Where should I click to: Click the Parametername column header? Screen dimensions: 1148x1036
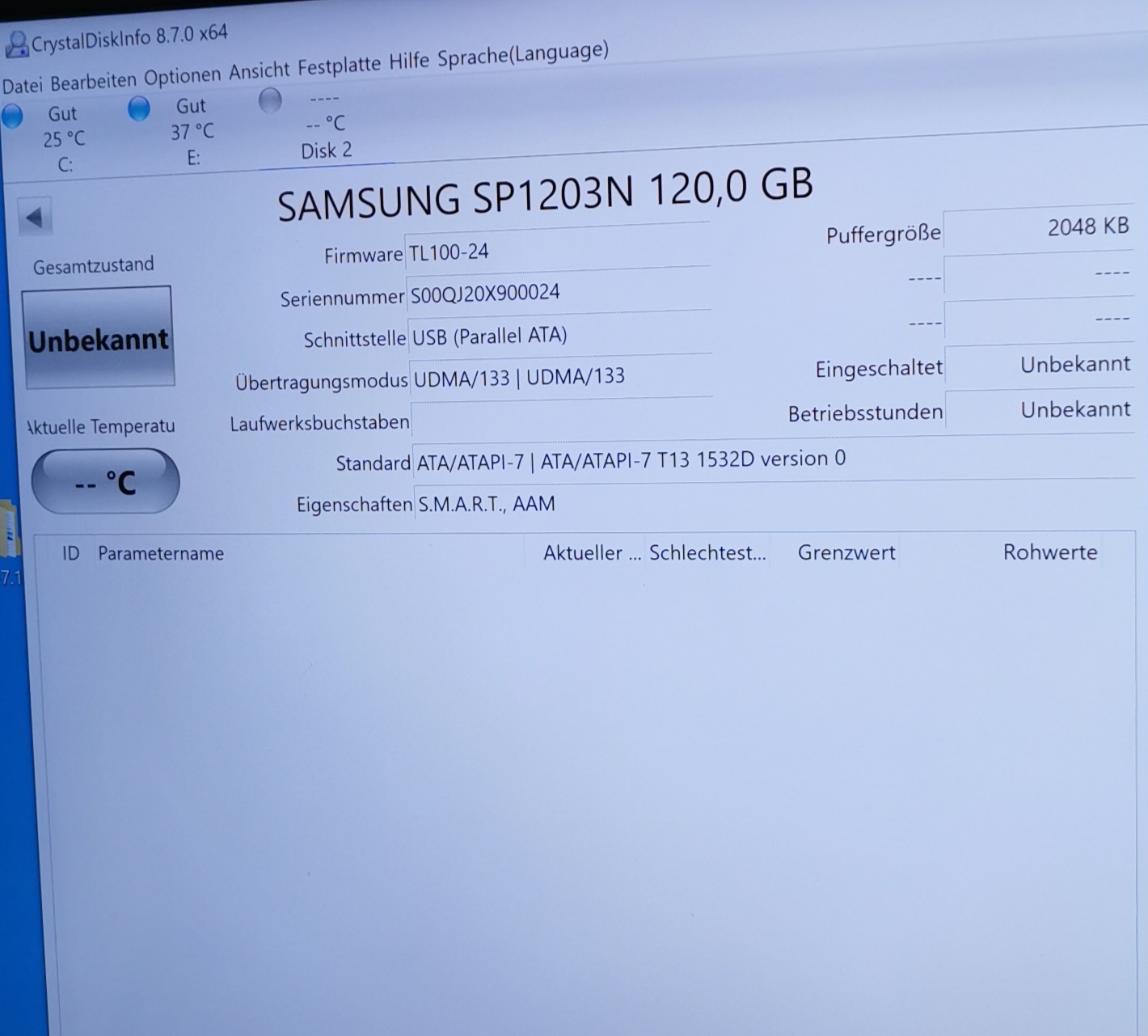pyautogui.click(x=161, y=554)
